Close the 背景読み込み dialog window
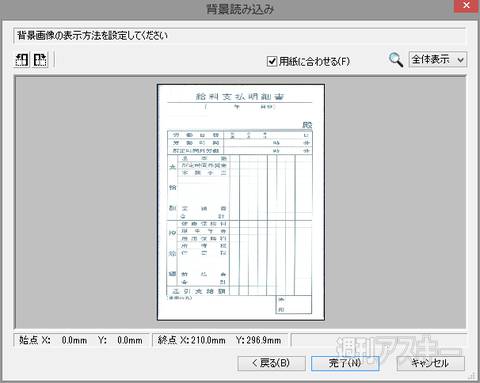This screenshot has width=480, height=383. click(x=466, y=6)
